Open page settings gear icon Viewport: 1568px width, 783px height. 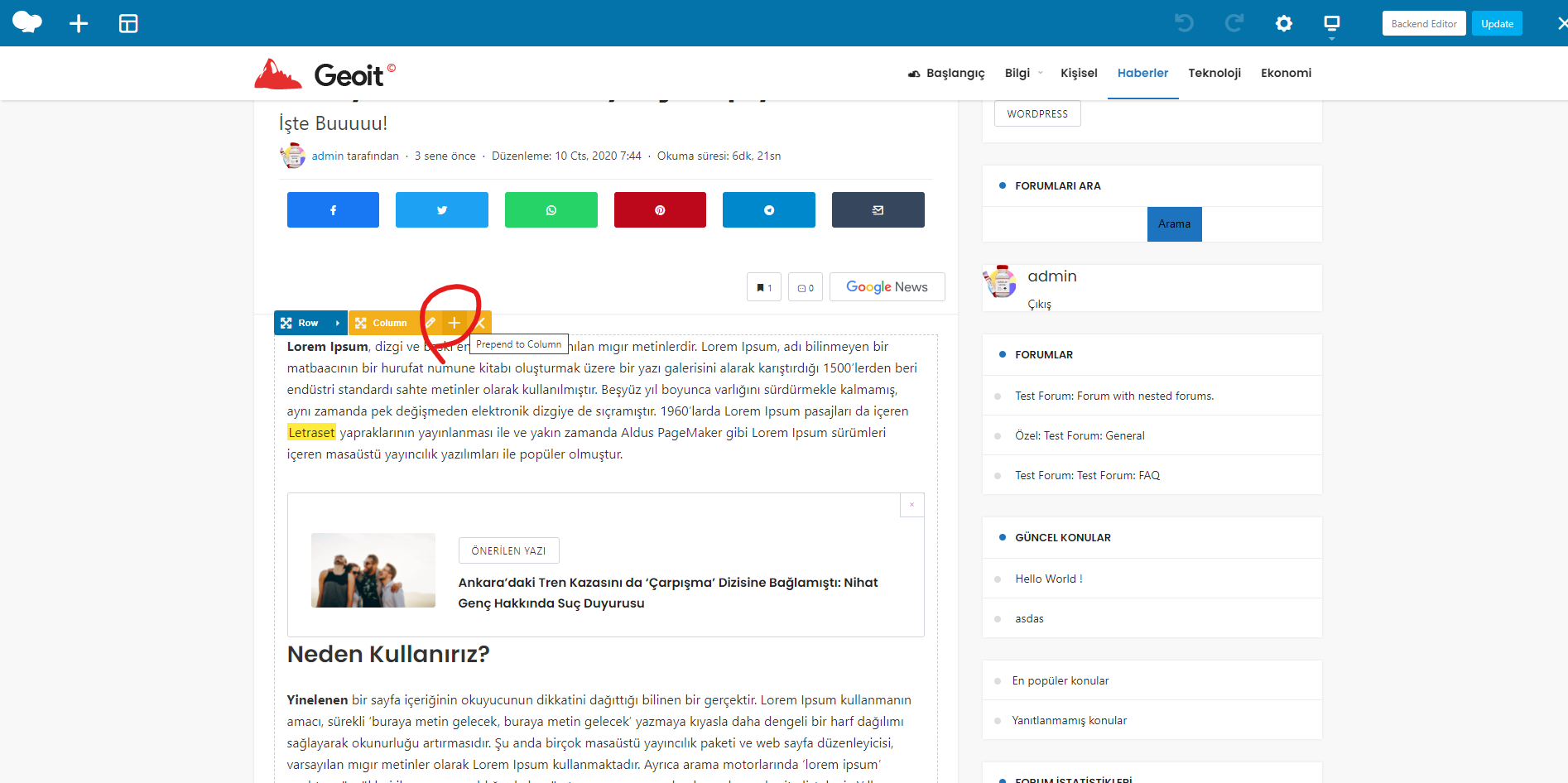coord(1283,23)
